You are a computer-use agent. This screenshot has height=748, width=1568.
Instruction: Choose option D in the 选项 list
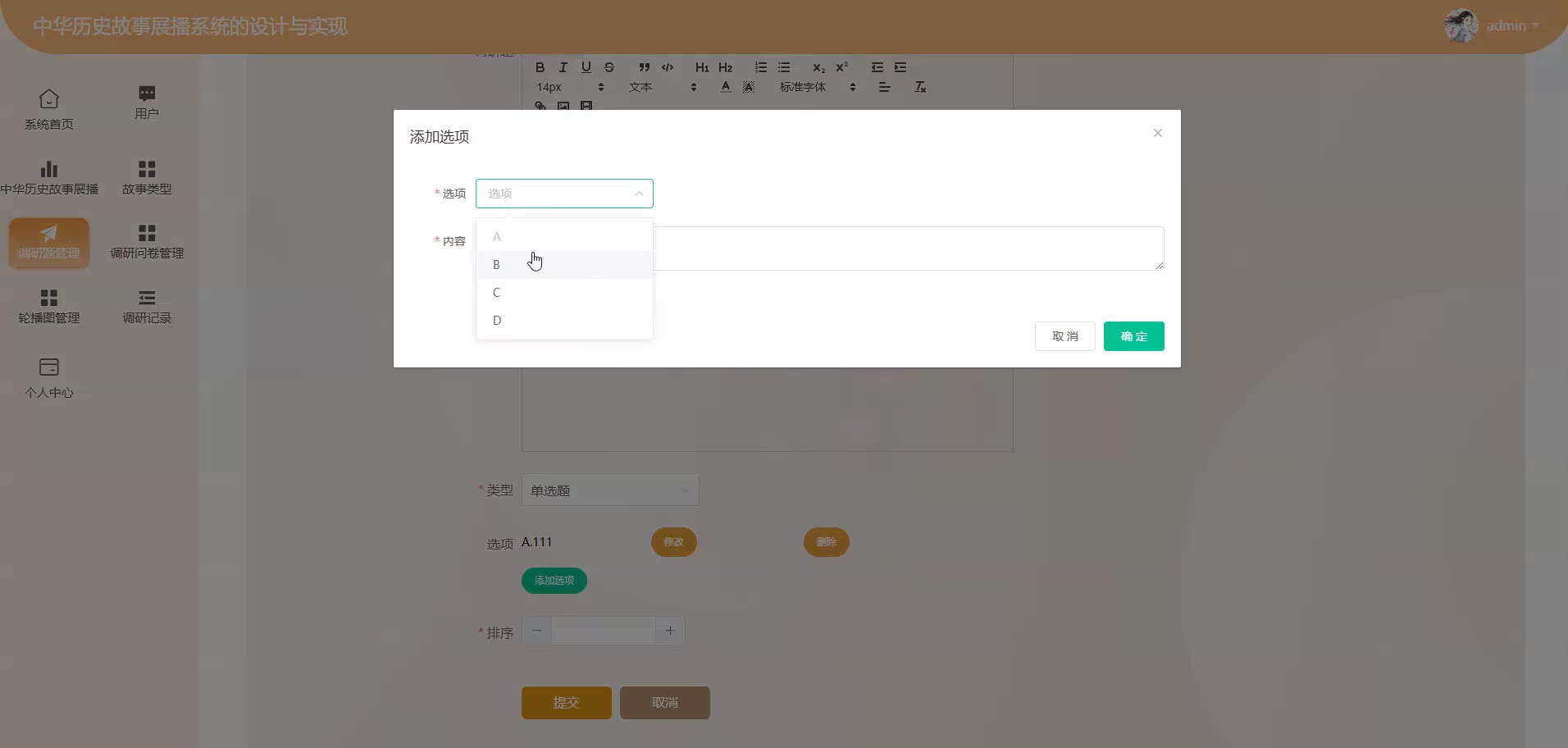[564, 320]
